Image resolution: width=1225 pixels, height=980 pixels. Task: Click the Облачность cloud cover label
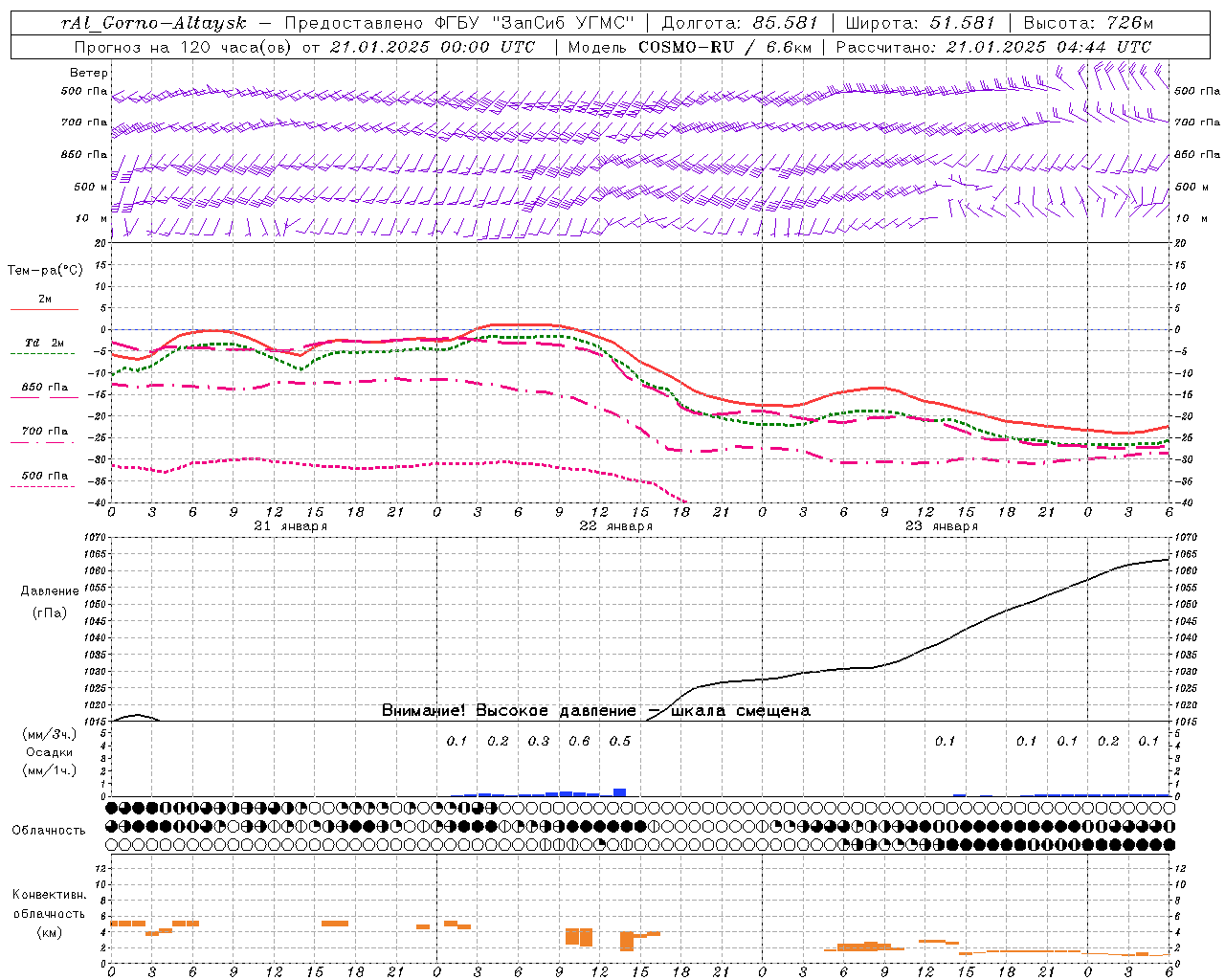pyautogui.click(x=49, y=831)
